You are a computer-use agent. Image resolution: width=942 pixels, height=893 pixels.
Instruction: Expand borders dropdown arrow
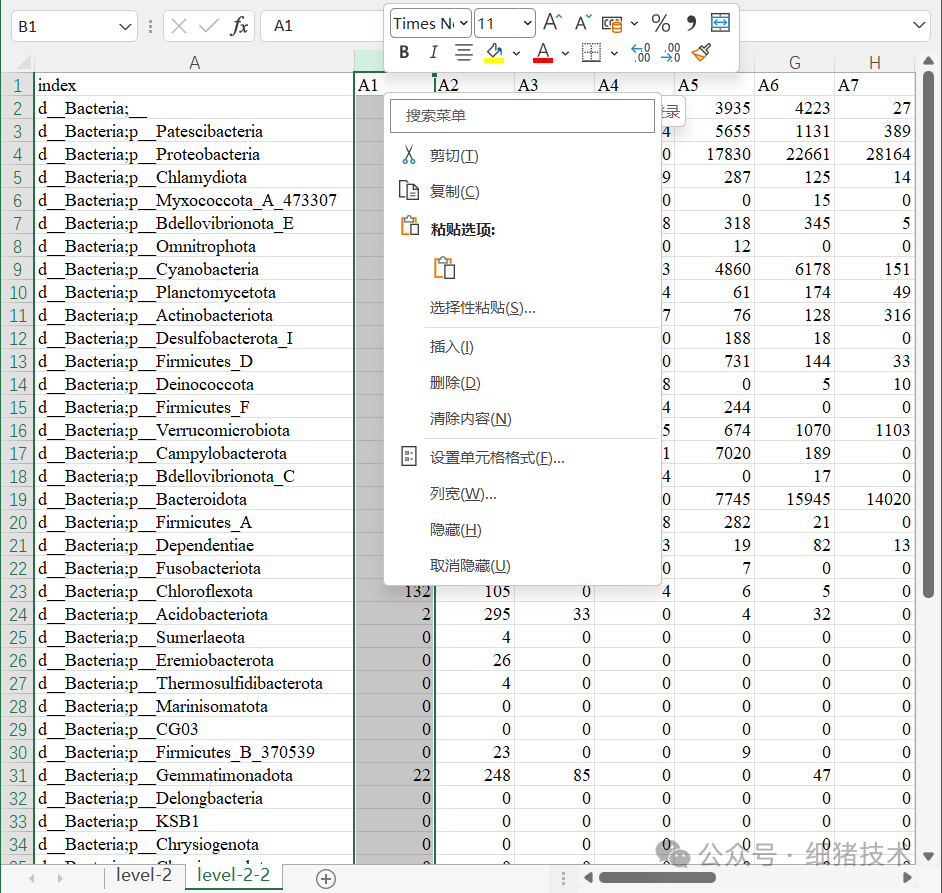[614, 53]
